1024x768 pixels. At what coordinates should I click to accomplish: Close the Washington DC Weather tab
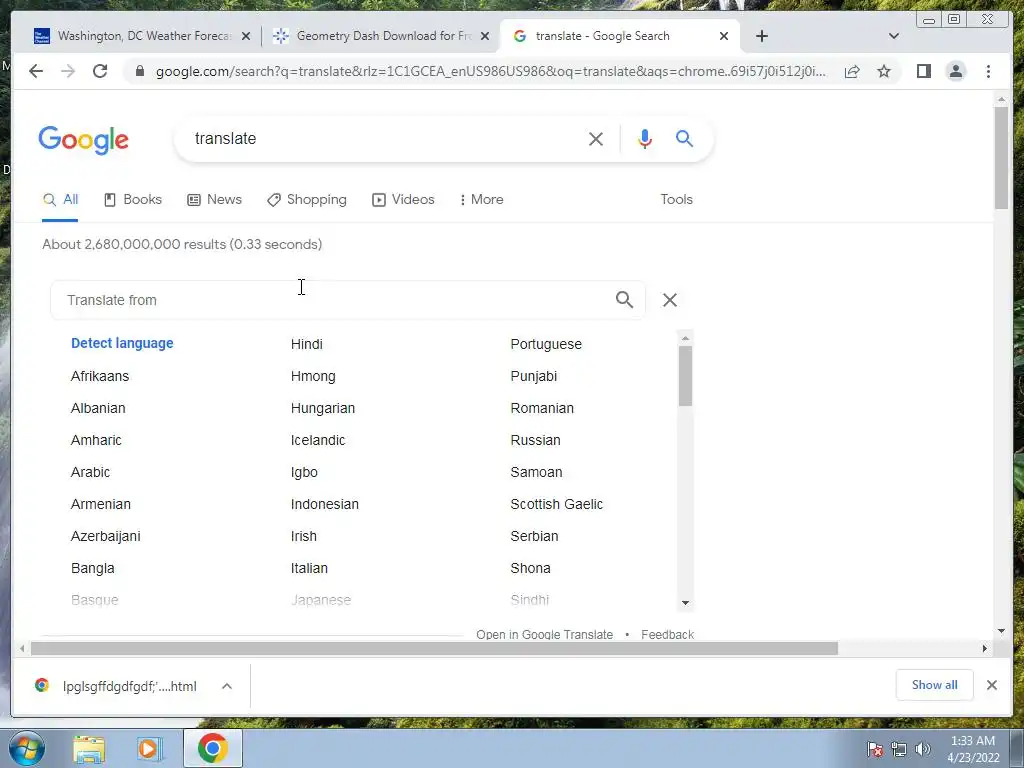point(246,36)
